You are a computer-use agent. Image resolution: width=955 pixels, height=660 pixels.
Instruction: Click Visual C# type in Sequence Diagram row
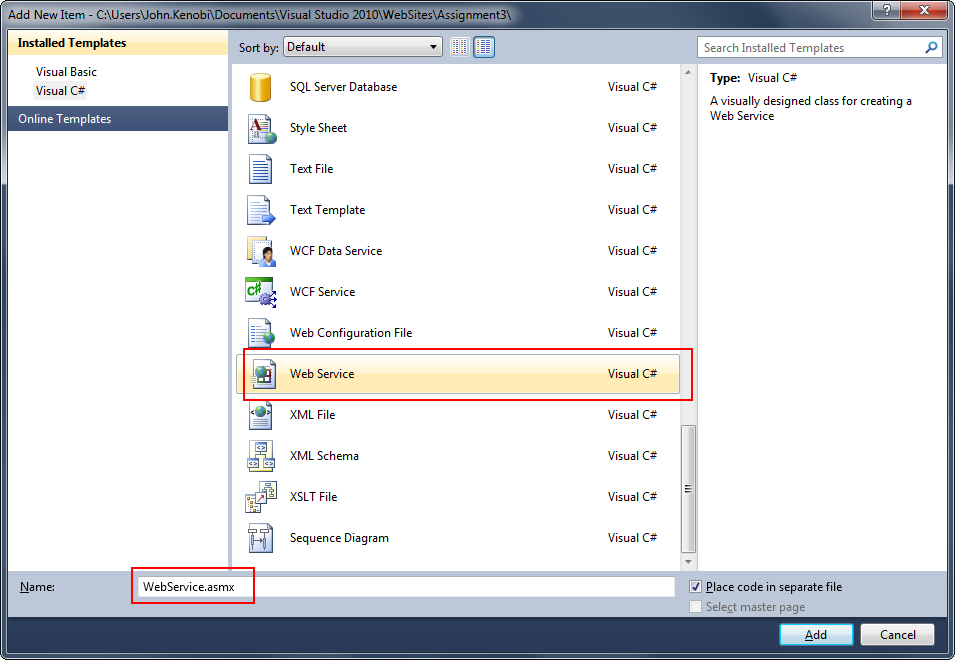632,538
